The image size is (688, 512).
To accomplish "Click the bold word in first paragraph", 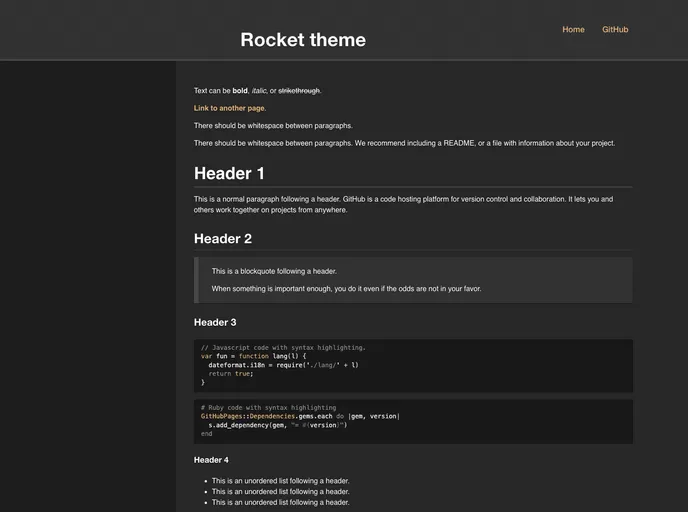I will click(240, 91).
